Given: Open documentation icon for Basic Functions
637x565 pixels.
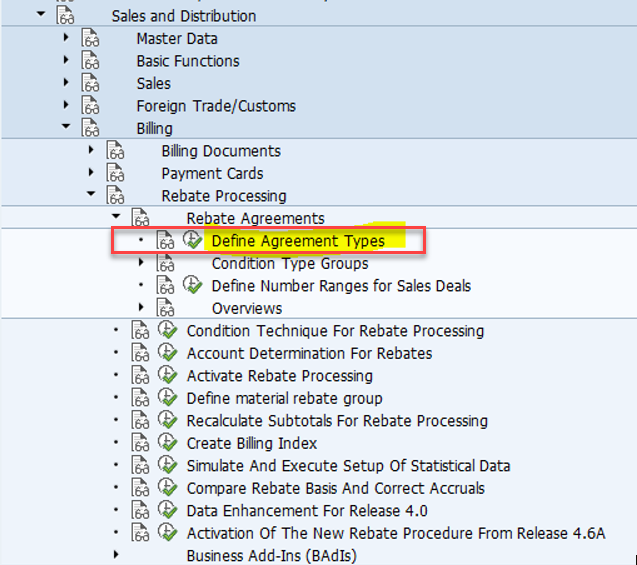Looking at the screenshot, I should (90, 60).
